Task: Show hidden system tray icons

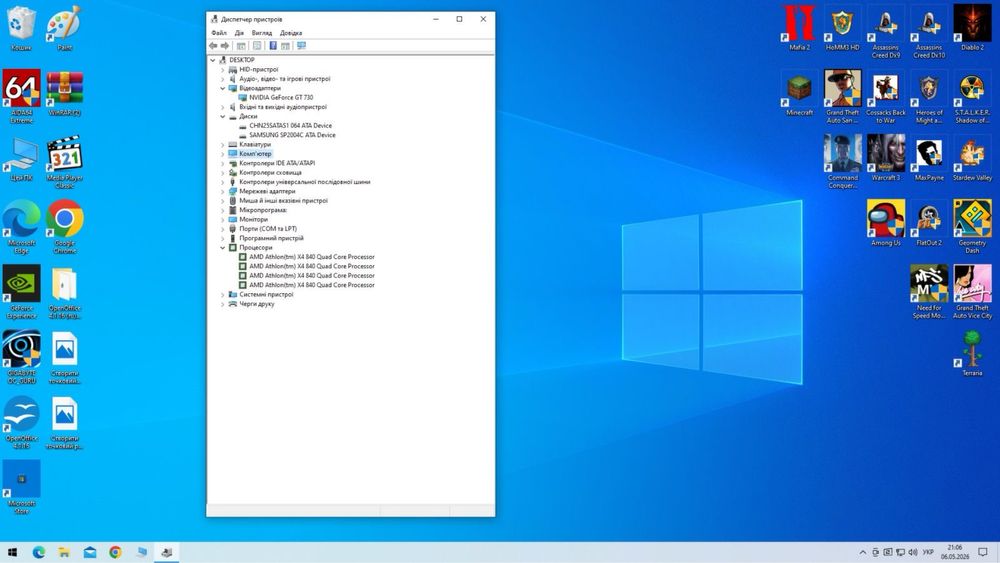Action: [x=863, y=552]
